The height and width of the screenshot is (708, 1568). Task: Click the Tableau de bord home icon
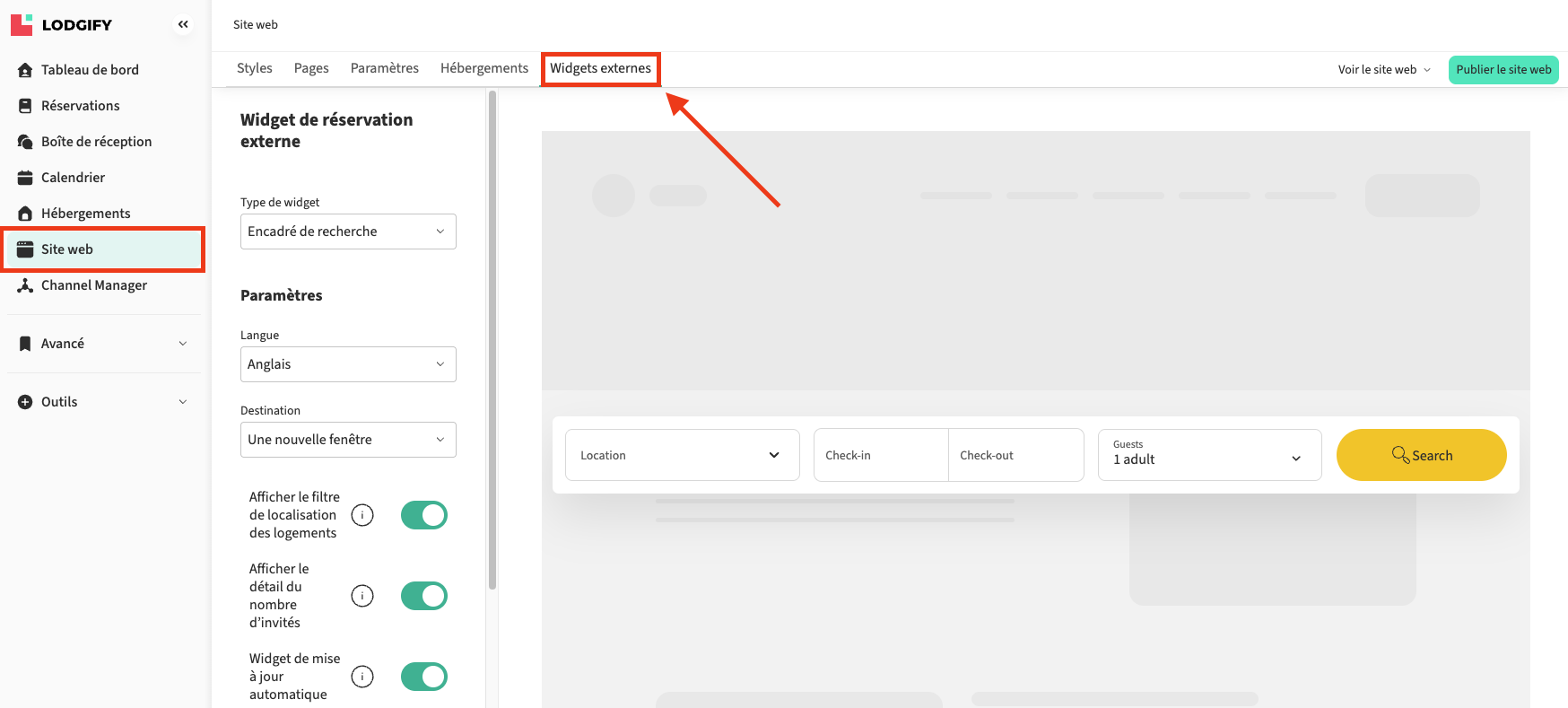tap(25, 70)
